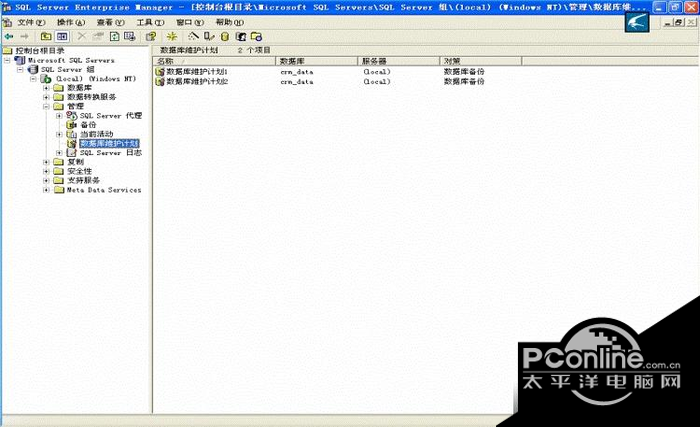Click the 备份 backup node icon
The image size is (700, 427).
click(x=71, y=125)
